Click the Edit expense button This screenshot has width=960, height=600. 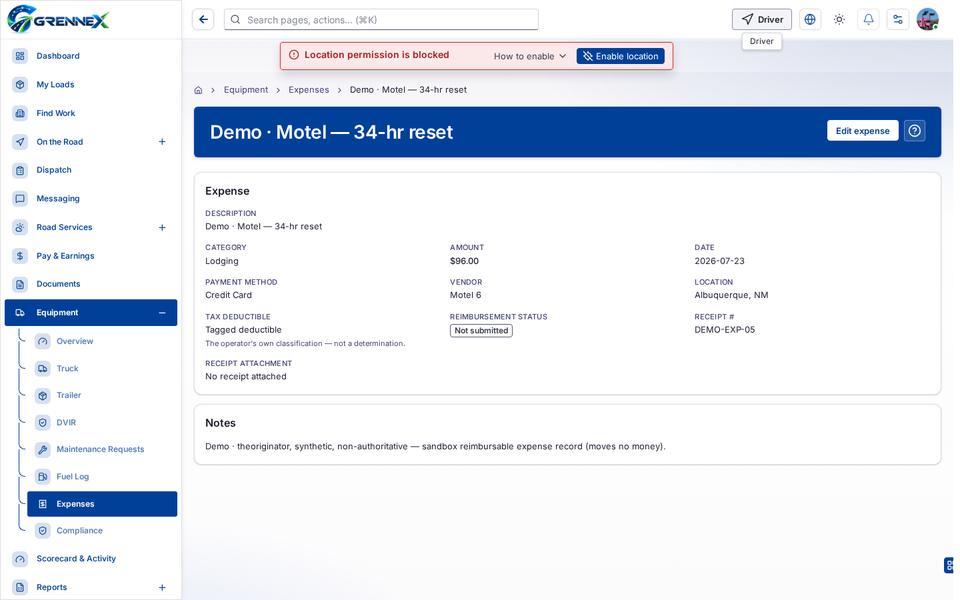862,130
